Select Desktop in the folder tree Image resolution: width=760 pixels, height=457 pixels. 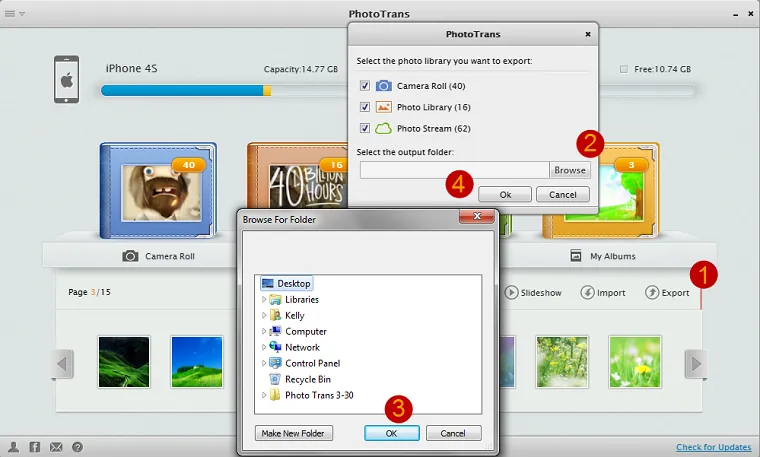point(286,284)
